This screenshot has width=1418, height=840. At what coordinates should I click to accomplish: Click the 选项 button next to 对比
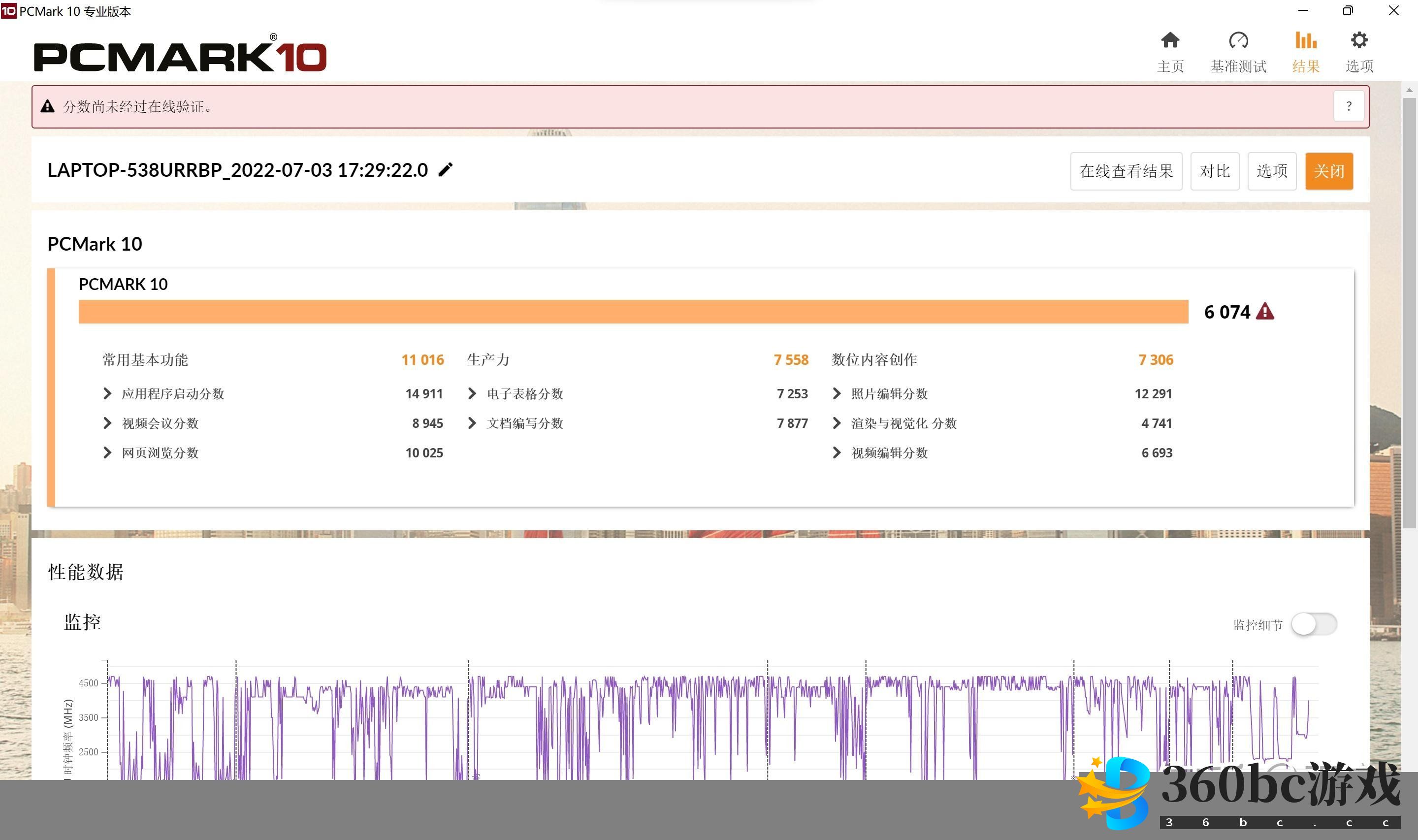(1271, 171)
